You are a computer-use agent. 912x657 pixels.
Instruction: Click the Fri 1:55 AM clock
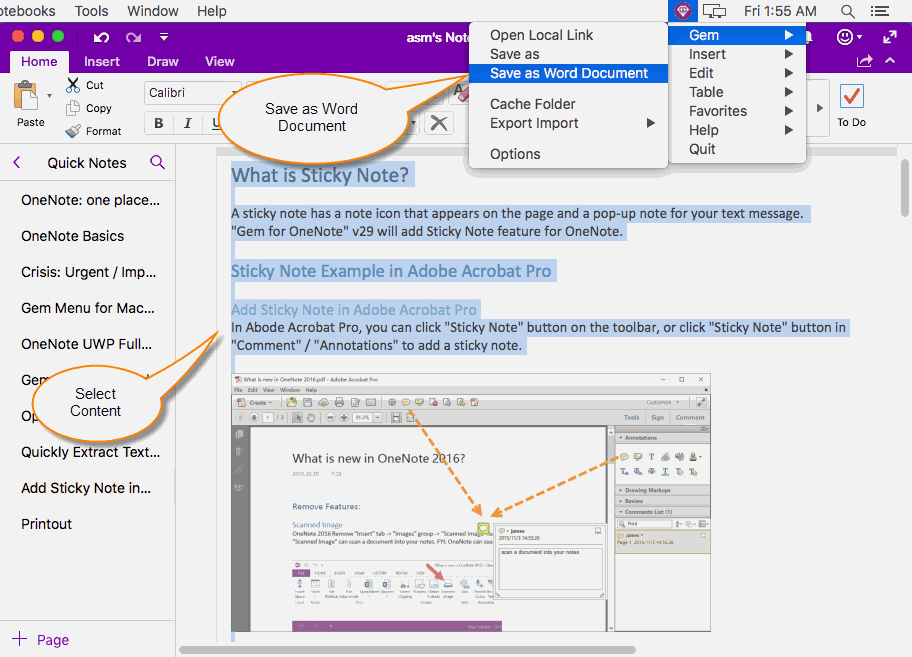(781, 11)
